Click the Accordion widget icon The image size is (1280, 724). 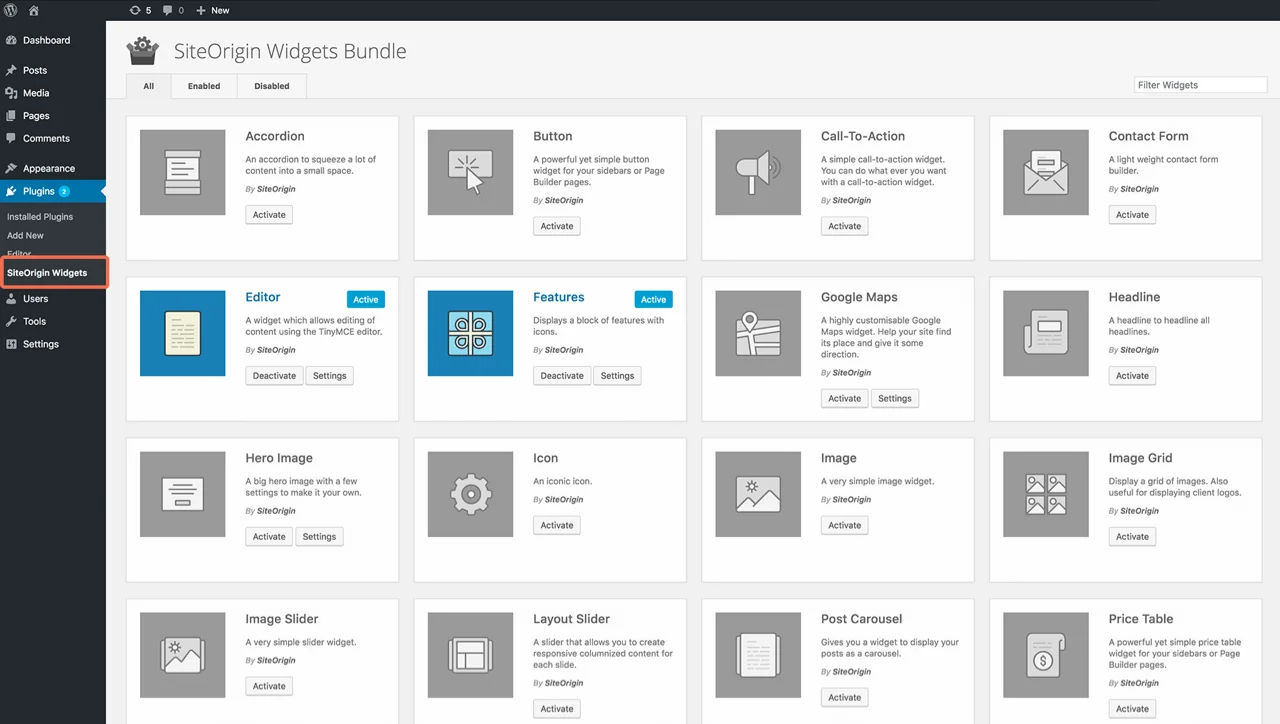[x=183, y=172]
